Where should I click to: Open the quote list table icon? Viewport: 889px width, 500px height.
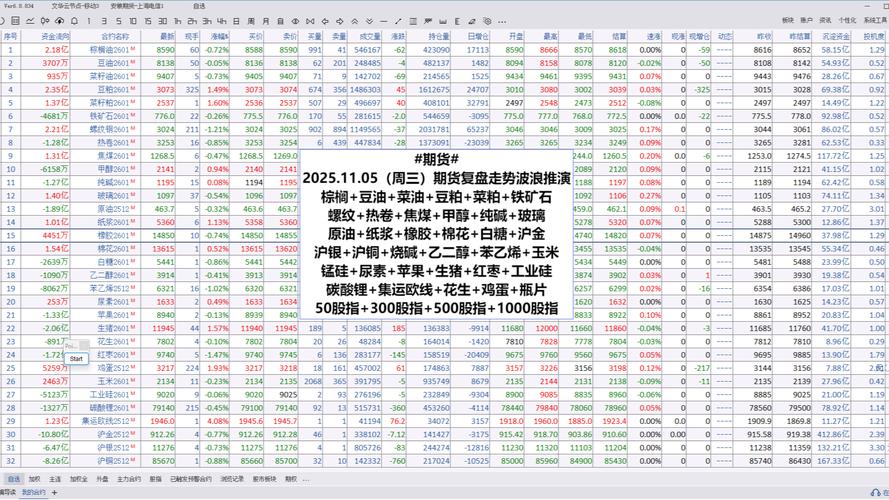point(15,21)
